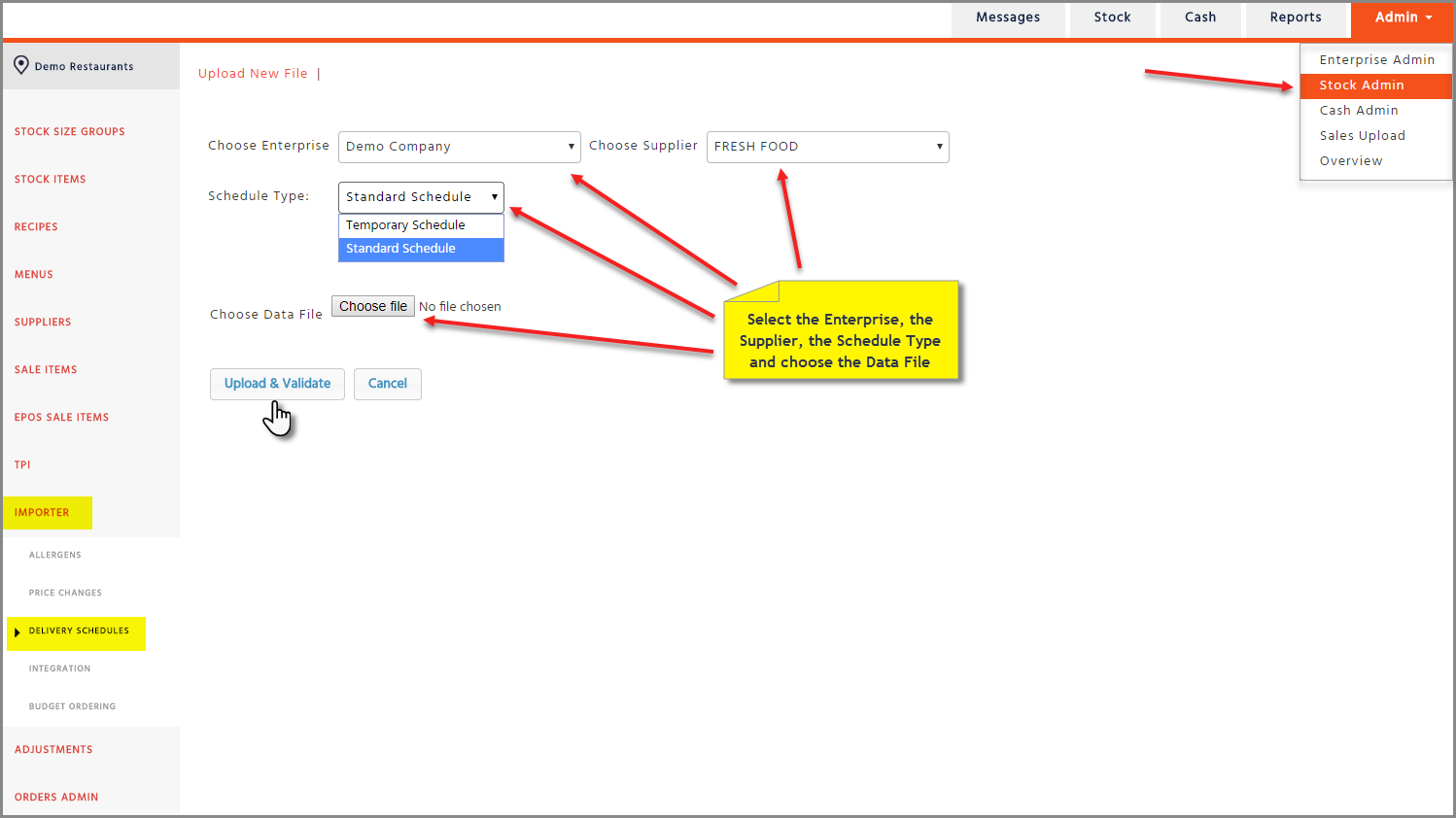
Task: Click the Choose file button
Action: (373, 306)
